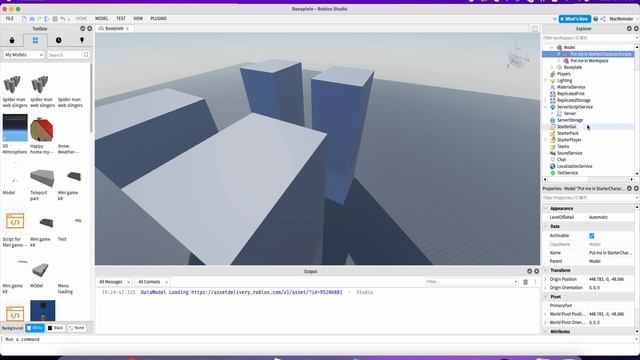Screen dimensions: 640x360
Task: Select the 3D Atmosphere model thumbnail
Action: click(15, 128)
